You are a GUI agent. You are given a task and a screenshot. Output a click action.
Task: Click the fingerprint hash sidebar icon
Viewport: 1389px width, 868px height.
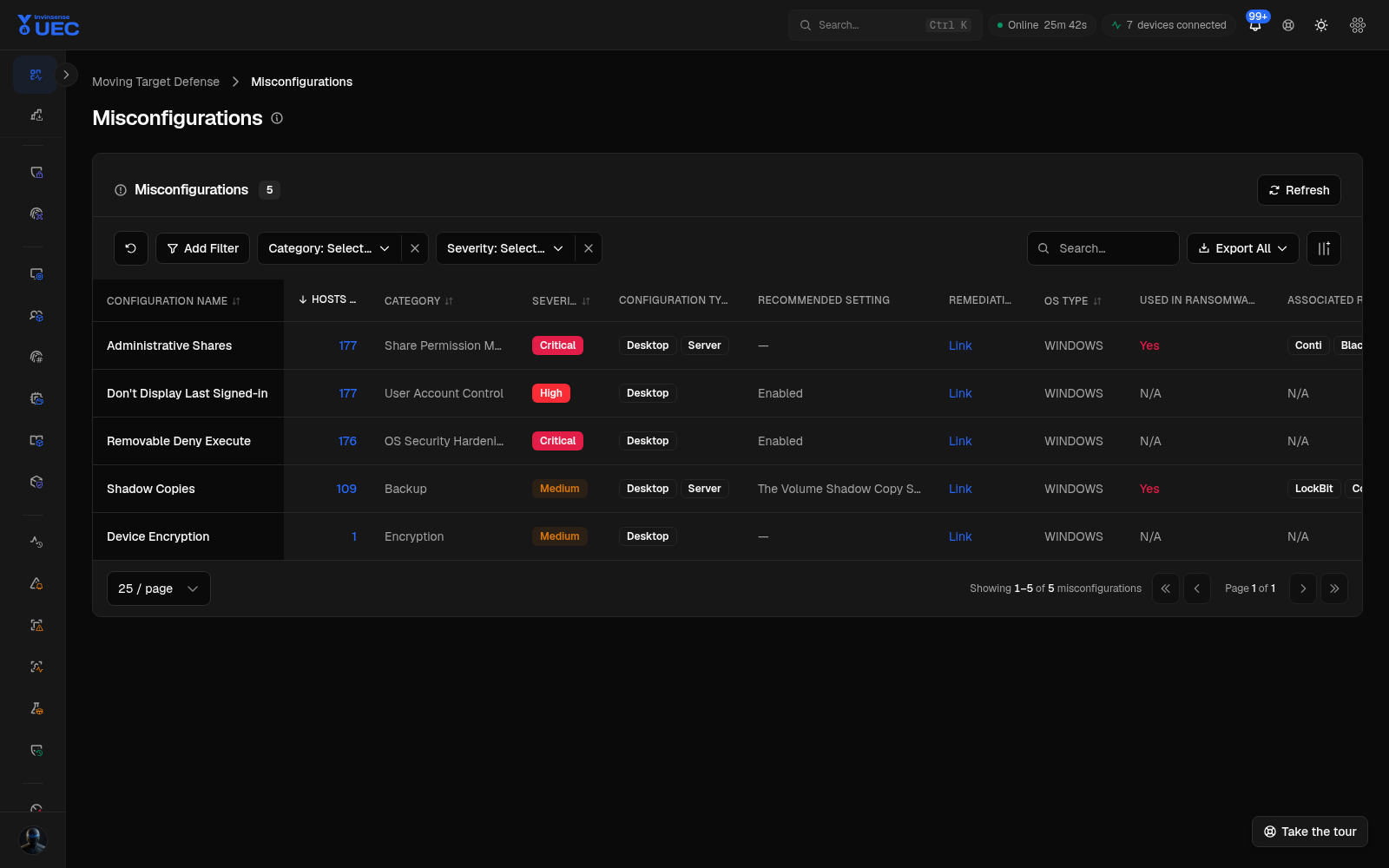(36, 357)
